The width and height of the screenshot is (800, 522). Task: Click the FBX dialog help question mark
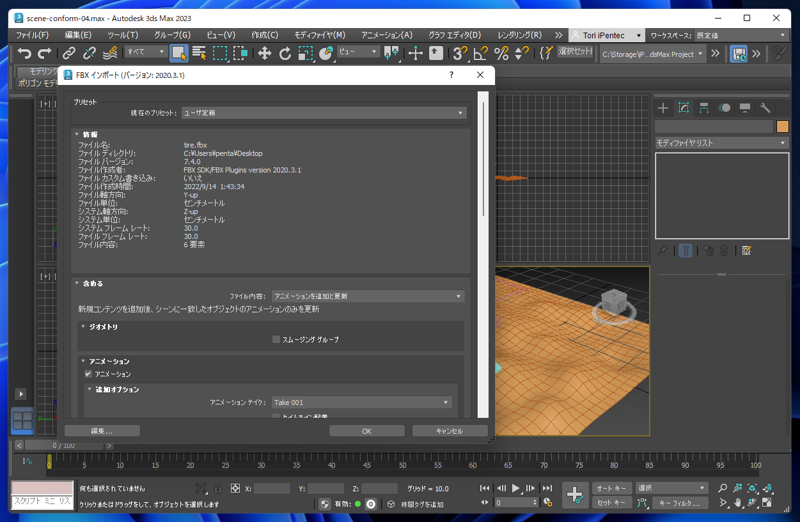[x=451, y=75]
